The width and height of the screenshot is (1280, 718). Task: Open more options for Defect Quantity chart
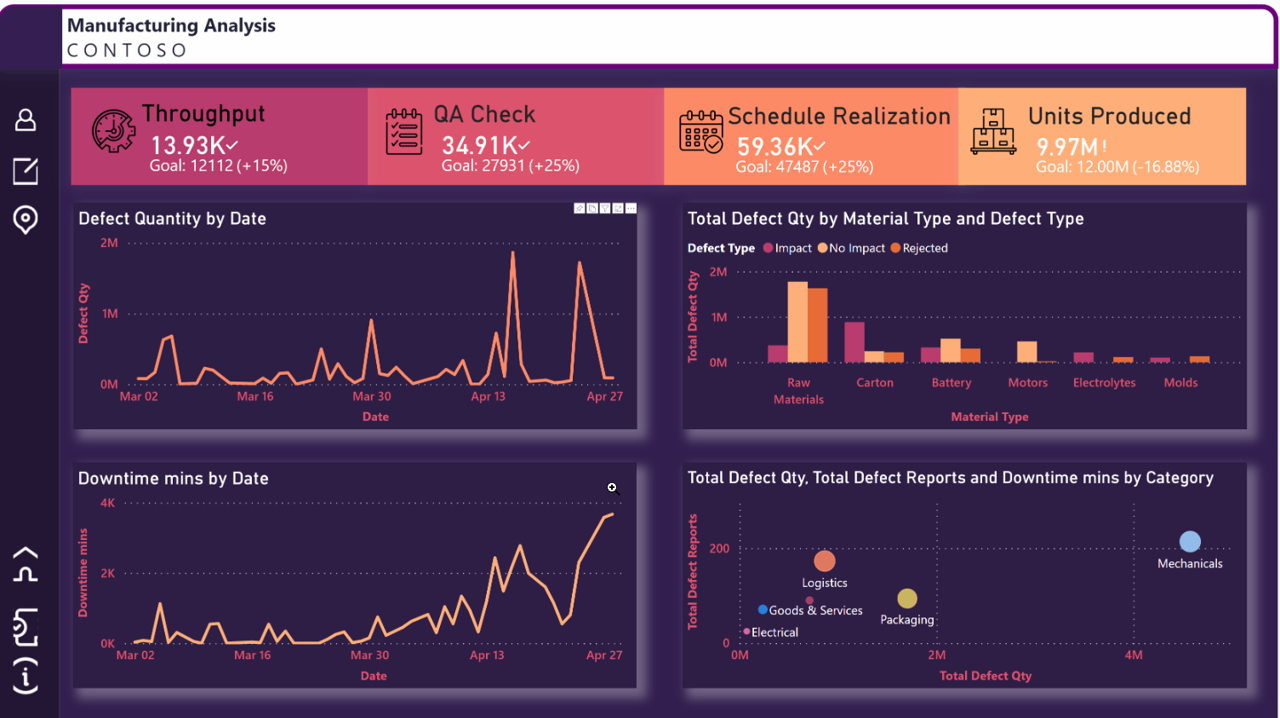point(631,208)
